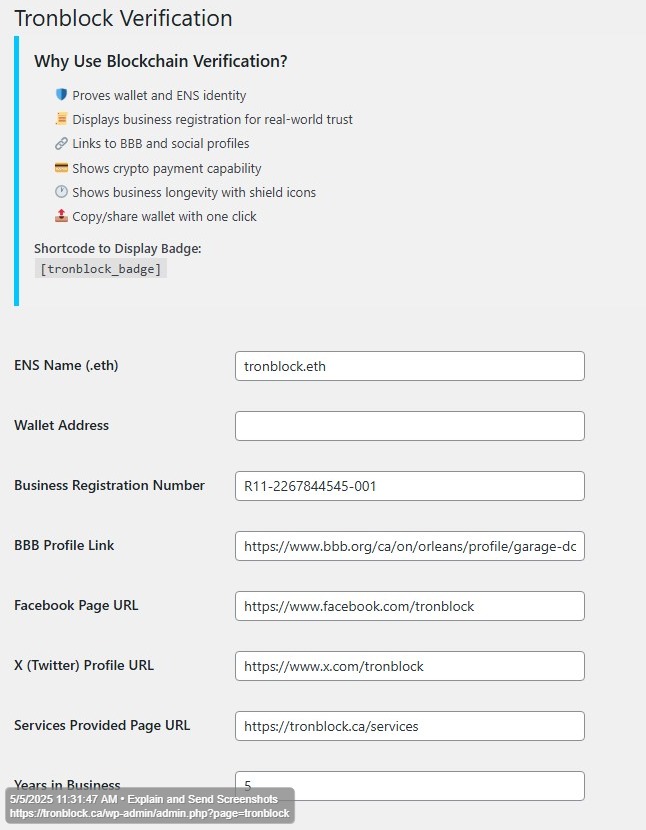Click the credit card icon for crypto payment
The image size is (646, 830).
pyautogui.click(x=61, y=168)
